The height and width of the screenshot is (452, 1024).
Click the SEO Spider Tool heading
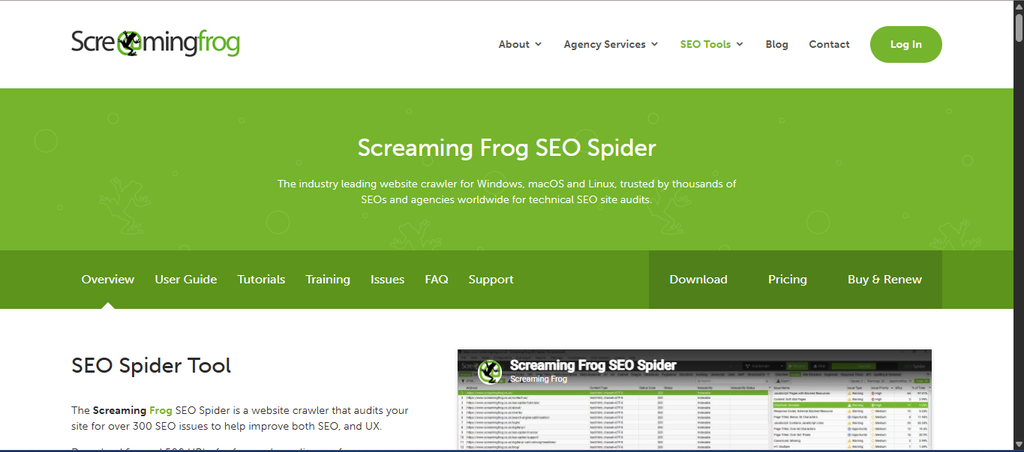click(x=151, y=365)
